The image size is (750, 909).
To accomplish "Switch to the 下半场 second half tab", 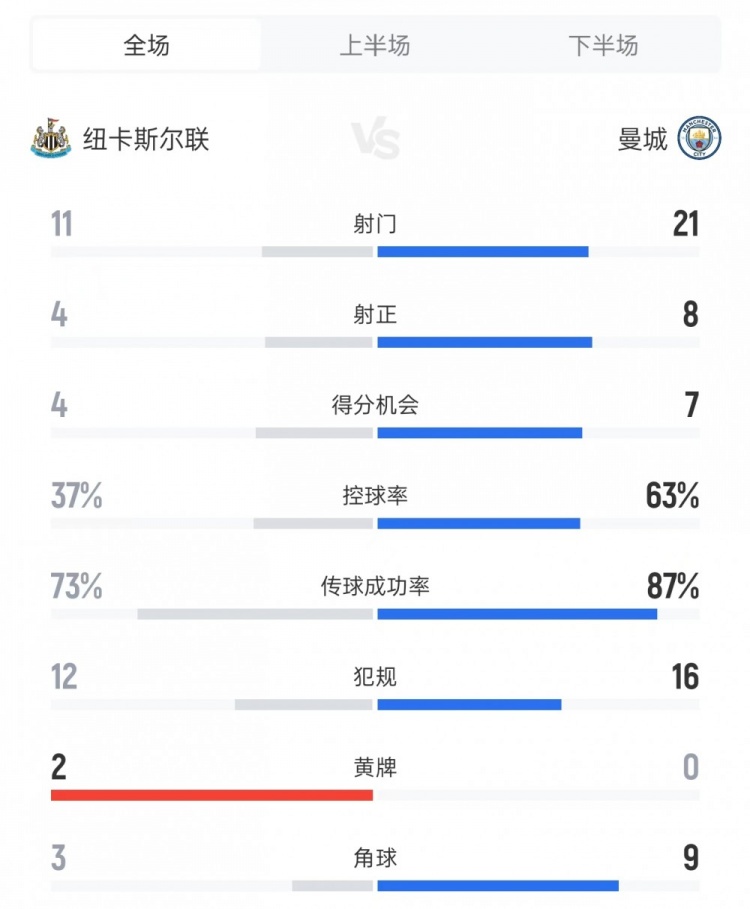I will pos(603,45).
